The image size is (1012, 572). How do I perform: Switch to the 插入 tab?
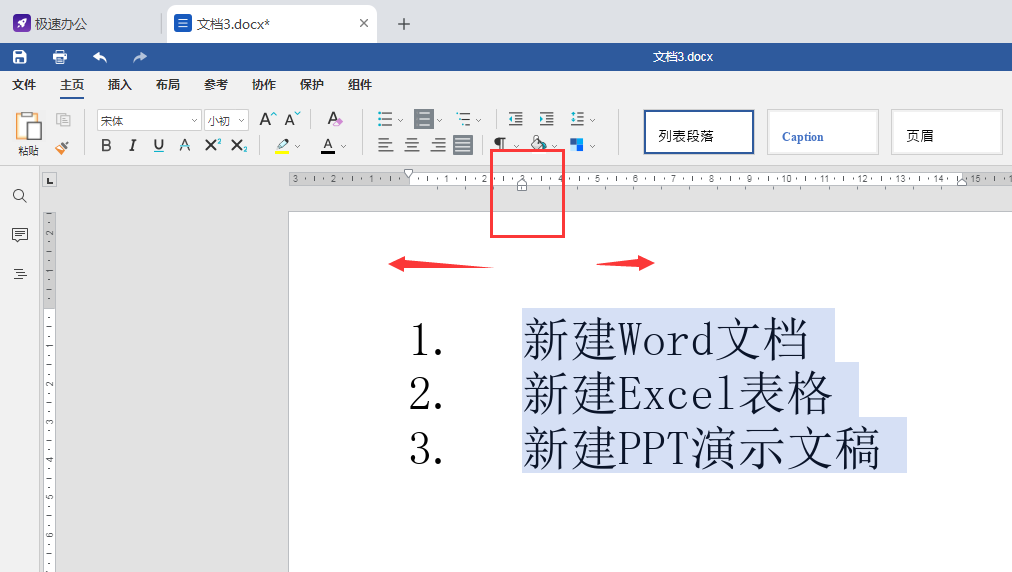119,85
